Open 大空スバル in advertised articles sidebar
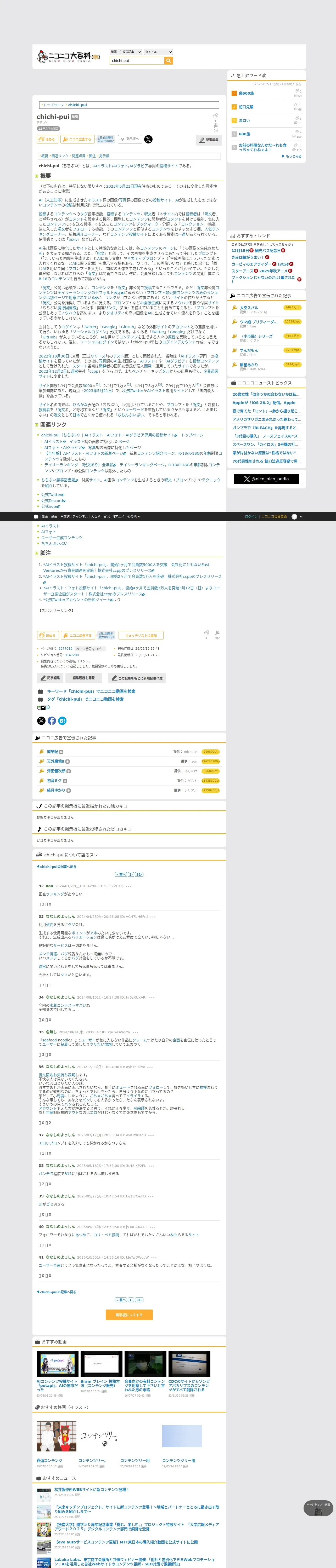Image resolution: width=336 pixels, height=1568 pixels. pyautogui.click(x=249, y=308)
